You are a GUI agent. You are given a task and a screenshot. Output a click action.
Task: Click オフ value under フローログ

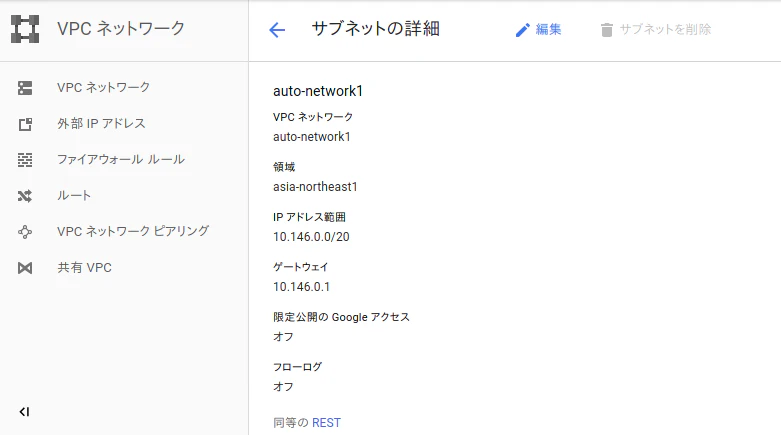(283, 387)
